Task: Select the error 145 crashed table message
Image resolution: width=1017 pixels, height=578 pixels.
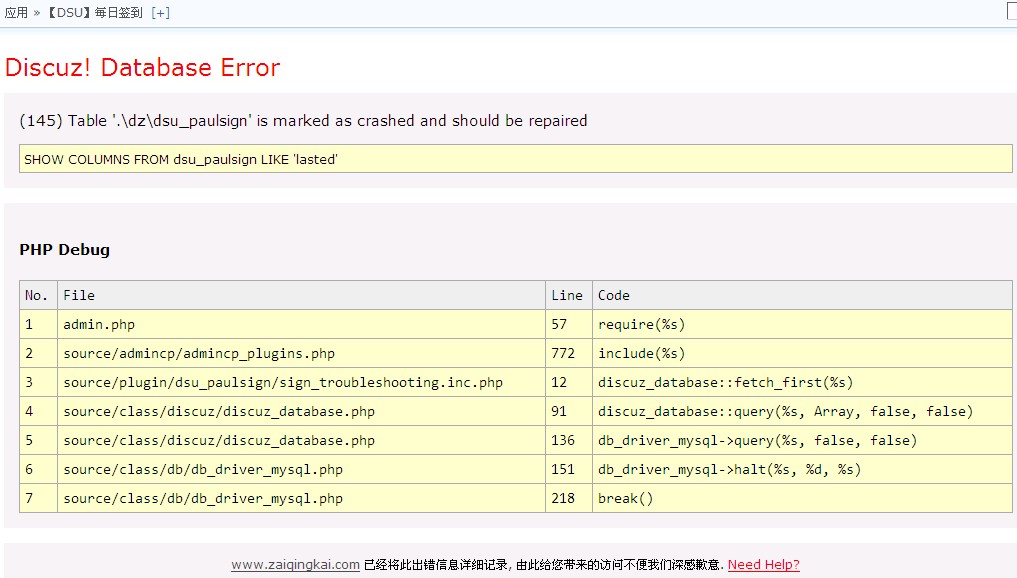Action: tap(303, 121)
